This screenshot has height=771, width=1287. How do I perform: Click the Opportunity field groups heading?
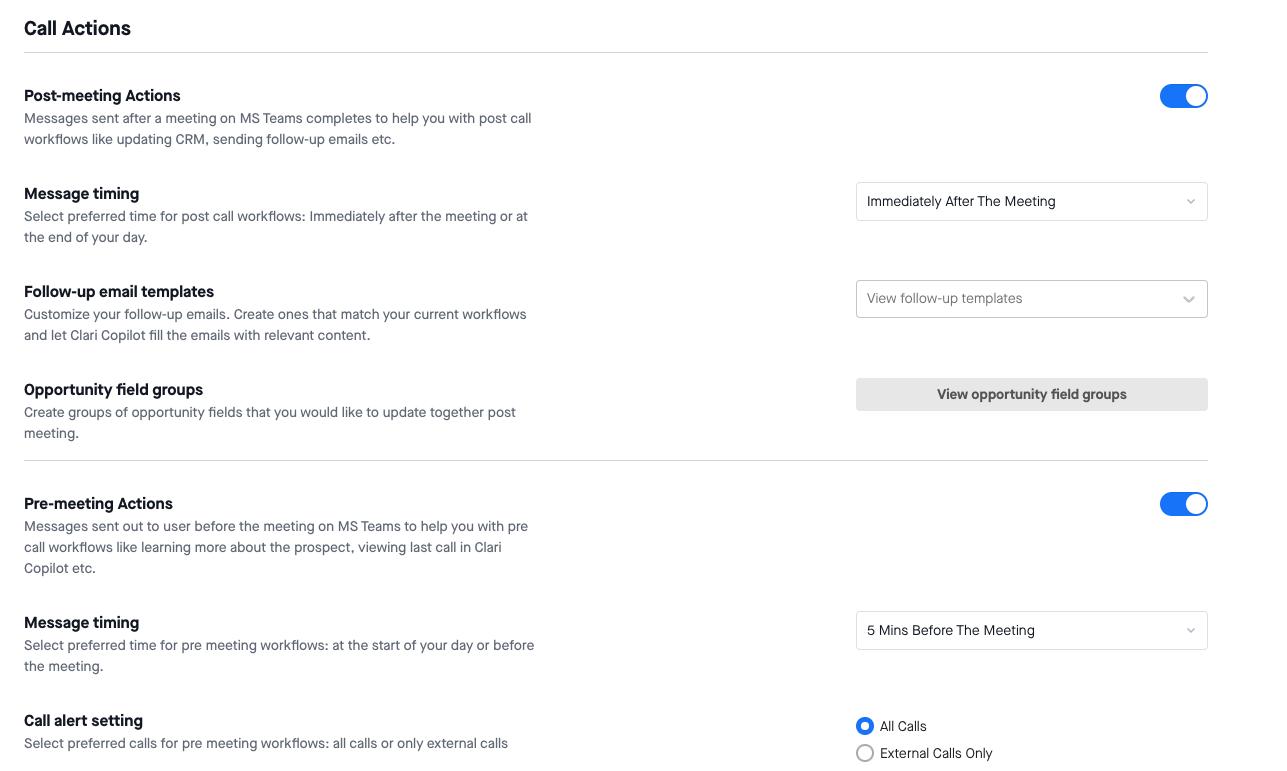pos(113,389)
